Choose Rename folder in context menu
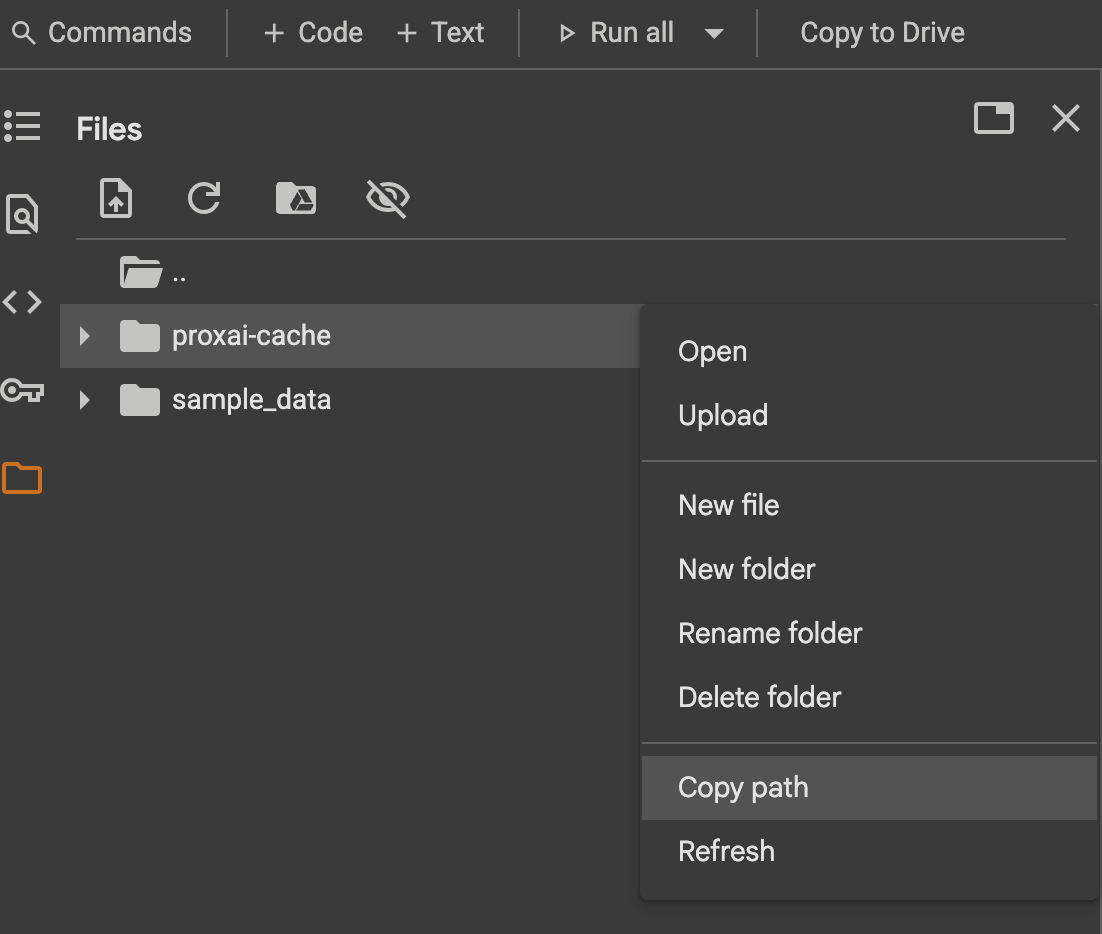Screen dimensions: 1102x934 pyautogui.click(x=770, y=634)
